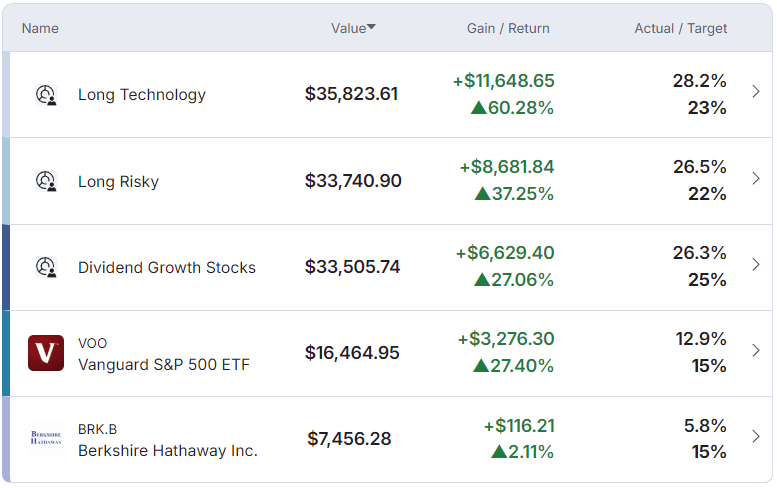The image size is (777, 488).
Task: Open the Vanguard S&P 500 ETF name
Action: click(164, 365)
